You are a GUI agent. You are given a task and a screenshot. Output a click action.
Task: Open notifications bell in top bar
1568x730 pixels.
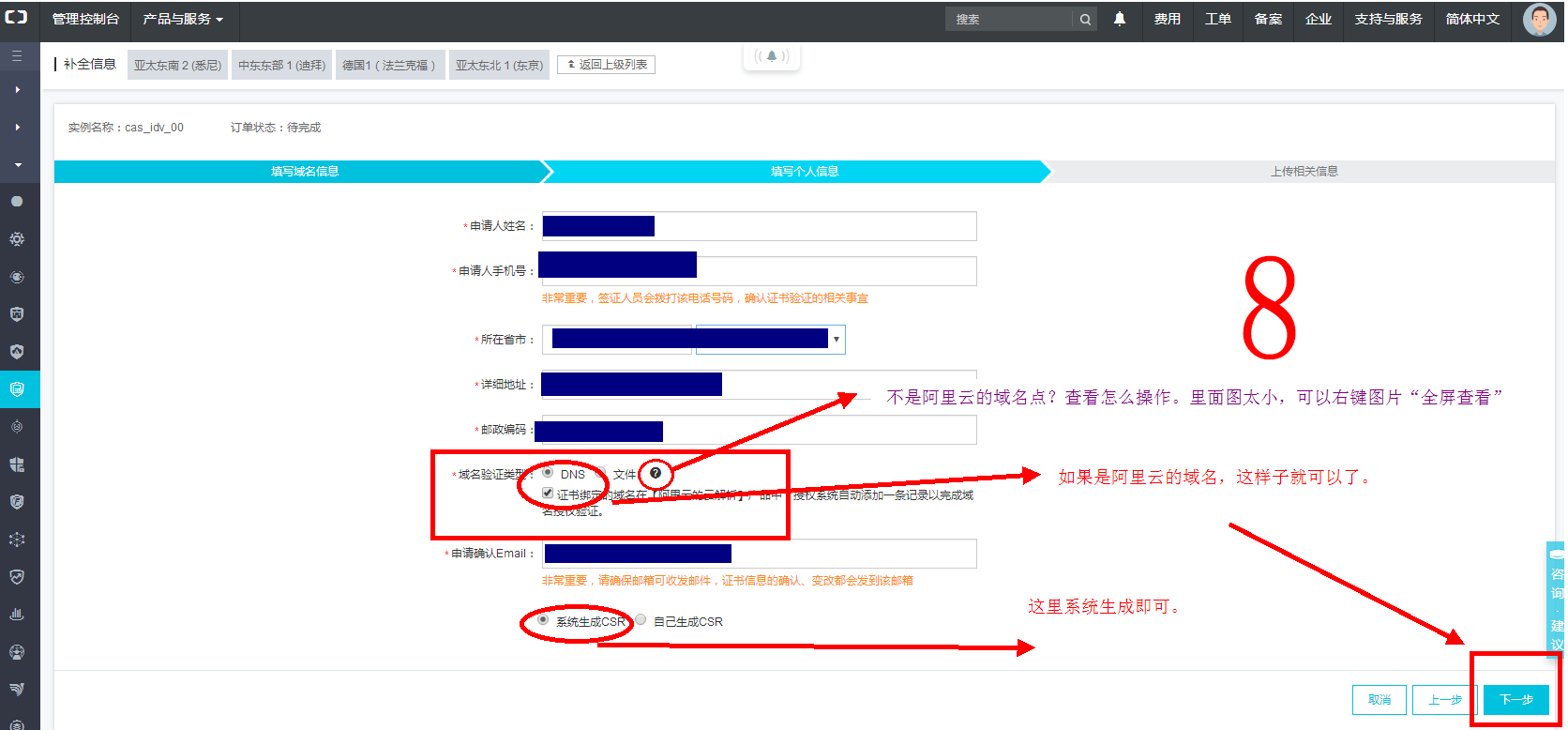pos(1120,19)
